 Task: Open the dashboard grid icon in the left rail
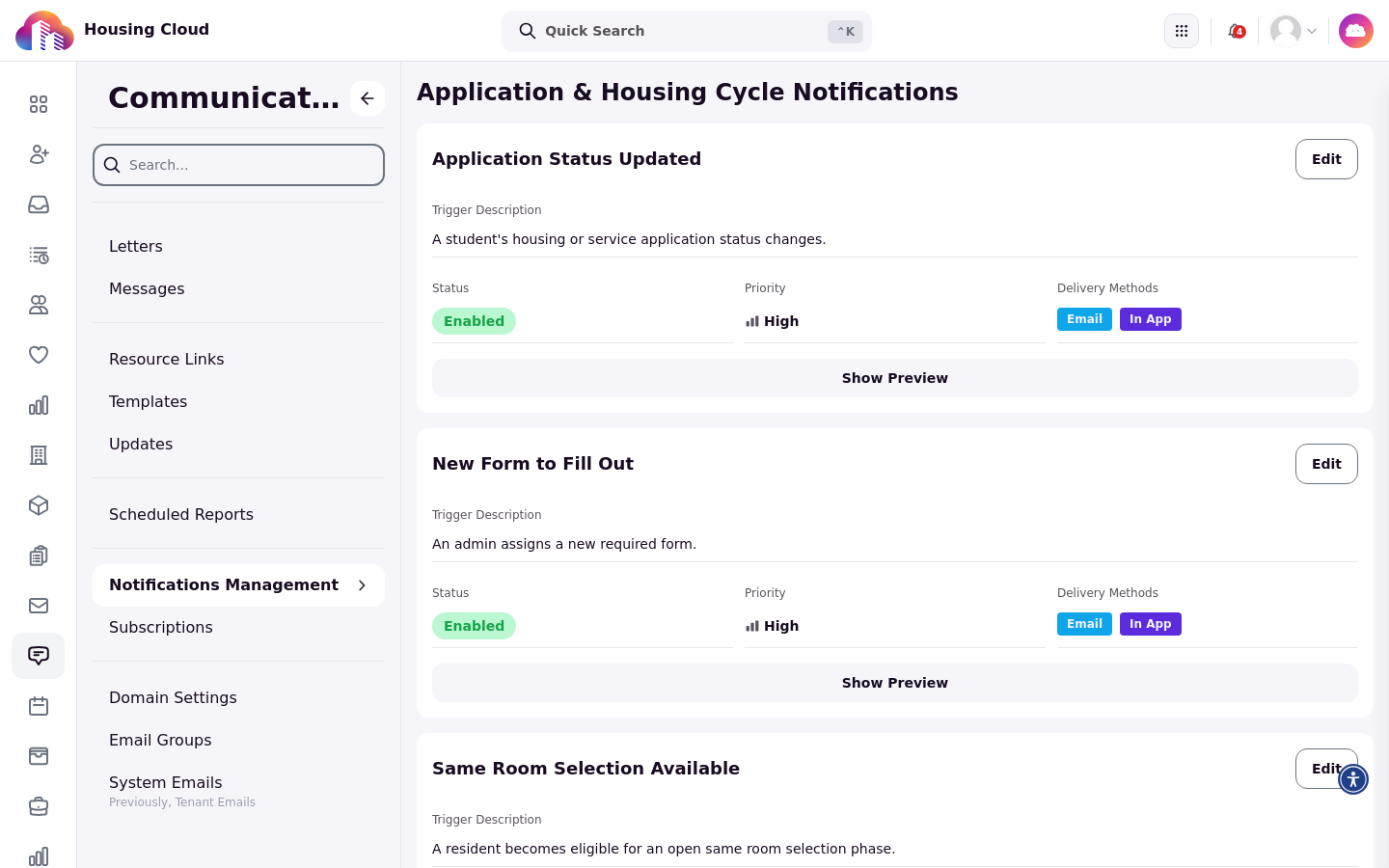(x=39, y=104)
